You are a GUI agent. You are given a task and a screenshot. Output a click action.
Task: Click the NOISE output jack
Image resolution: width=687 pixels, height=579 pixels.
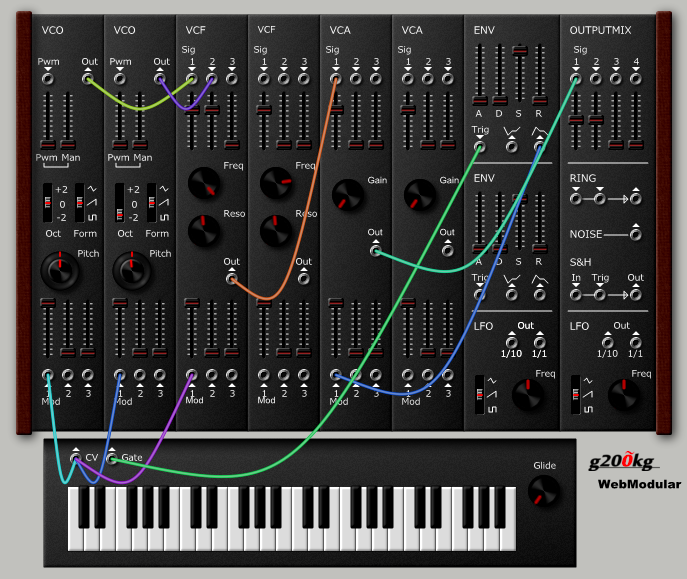636,235
